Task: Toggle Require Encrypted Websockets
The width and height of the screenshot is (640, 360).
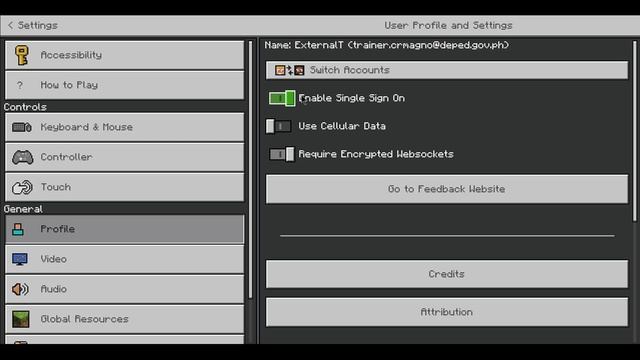Action: pyautogui.click(x=281, y=154)
